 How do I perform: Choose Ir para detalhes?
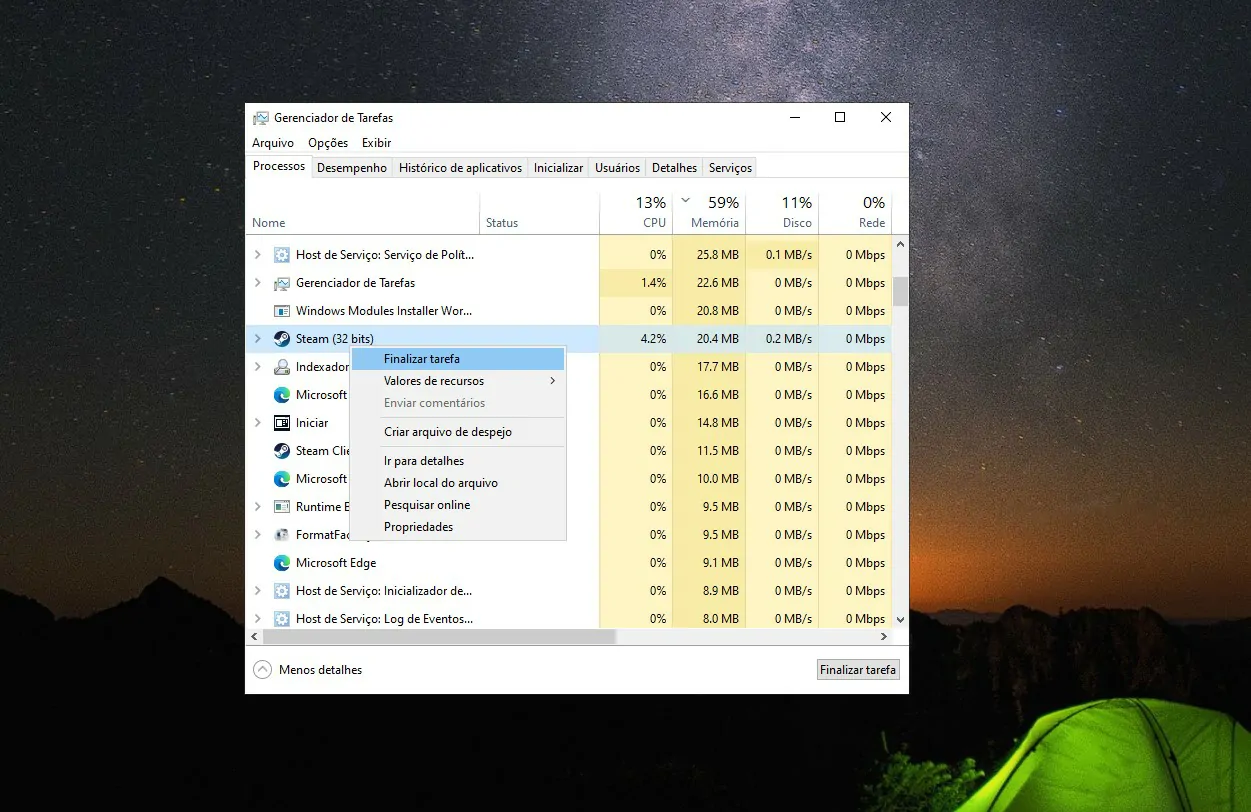pos(458,461)
